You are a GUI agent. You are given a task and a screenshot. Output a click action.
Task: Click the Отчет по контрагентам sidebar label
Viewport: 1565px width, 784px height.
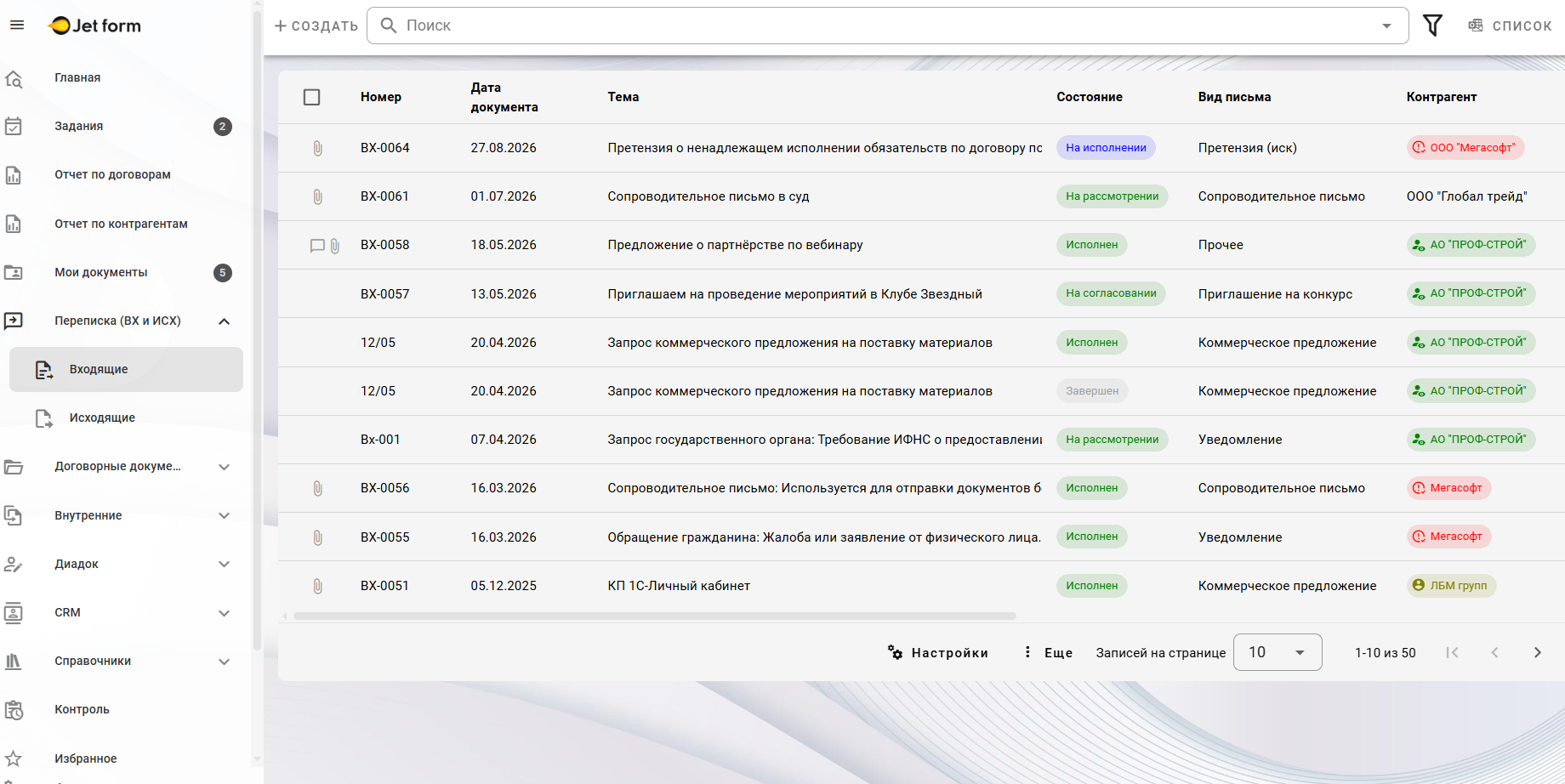[122, 224]
